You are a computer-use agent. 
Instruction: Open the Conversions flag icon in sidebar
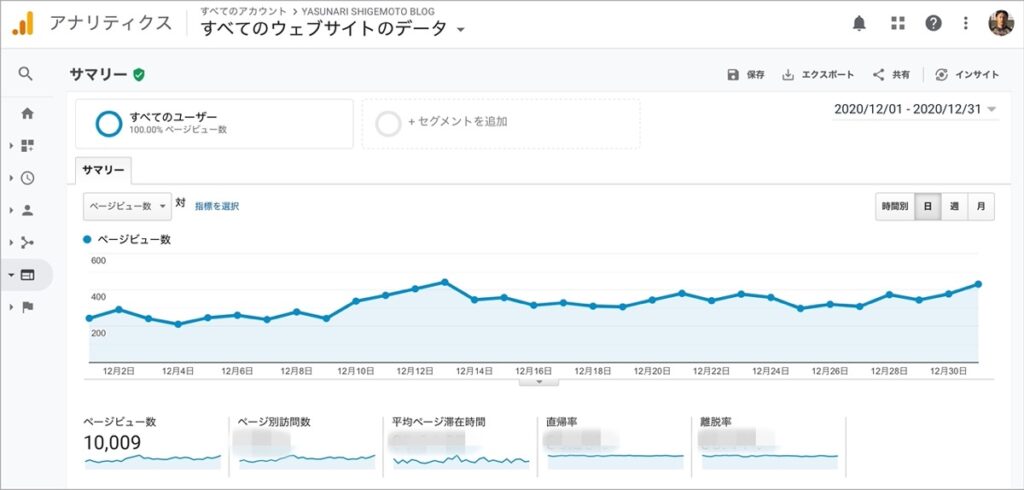point(27,307)
